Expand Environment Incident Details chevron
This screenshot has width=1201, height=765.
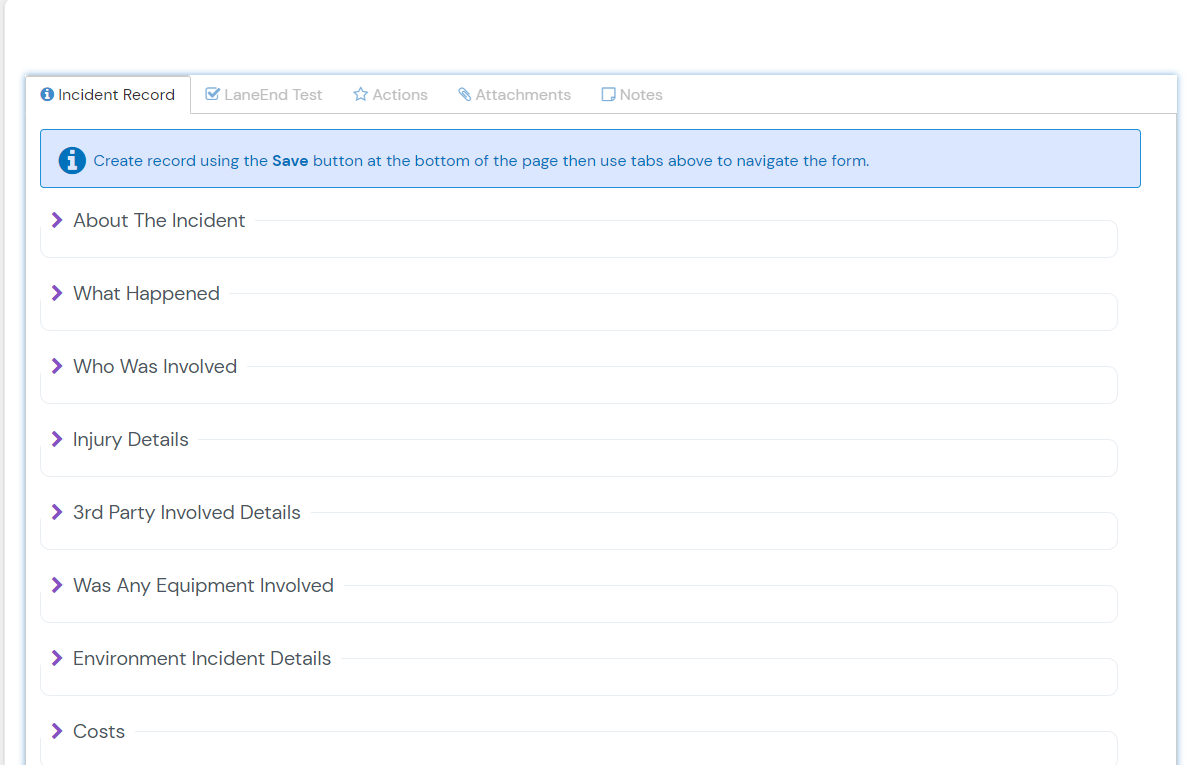click(57, 658)
